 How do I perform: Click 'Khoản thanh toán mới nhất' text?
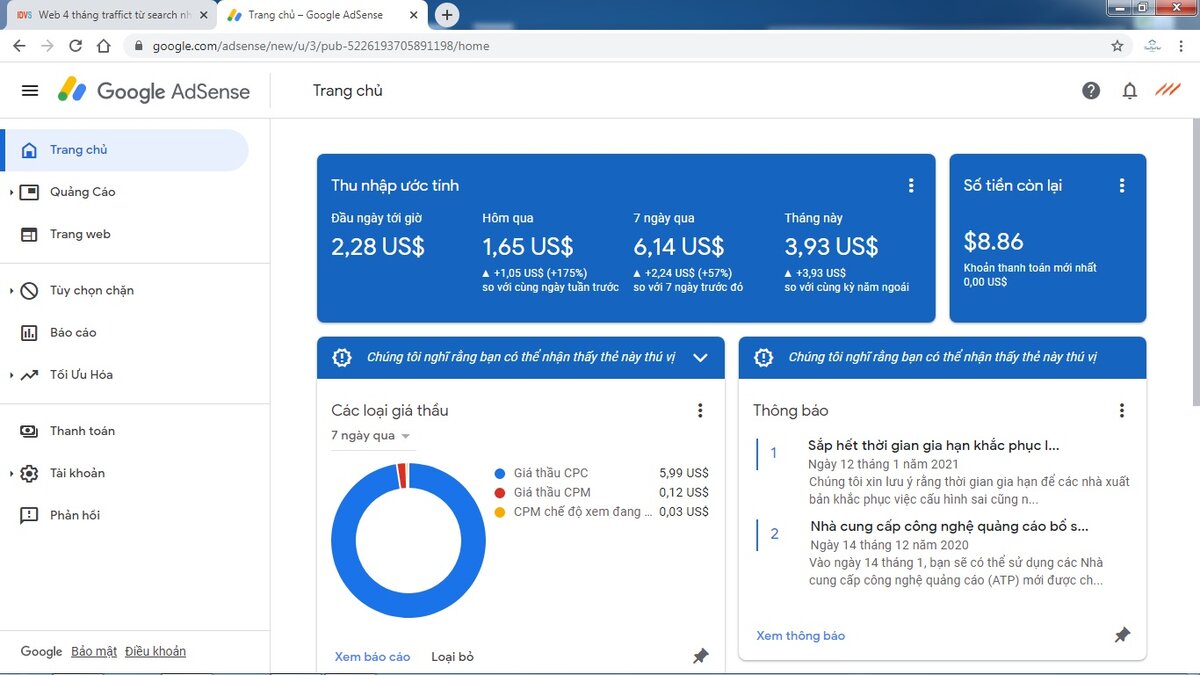point(1030,268)
